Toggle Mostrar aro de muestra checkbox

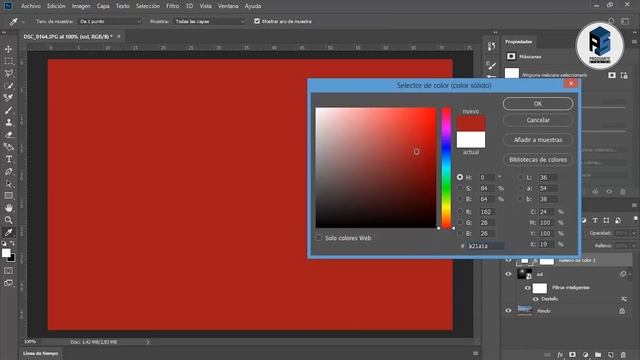click(x=257, y=21)
